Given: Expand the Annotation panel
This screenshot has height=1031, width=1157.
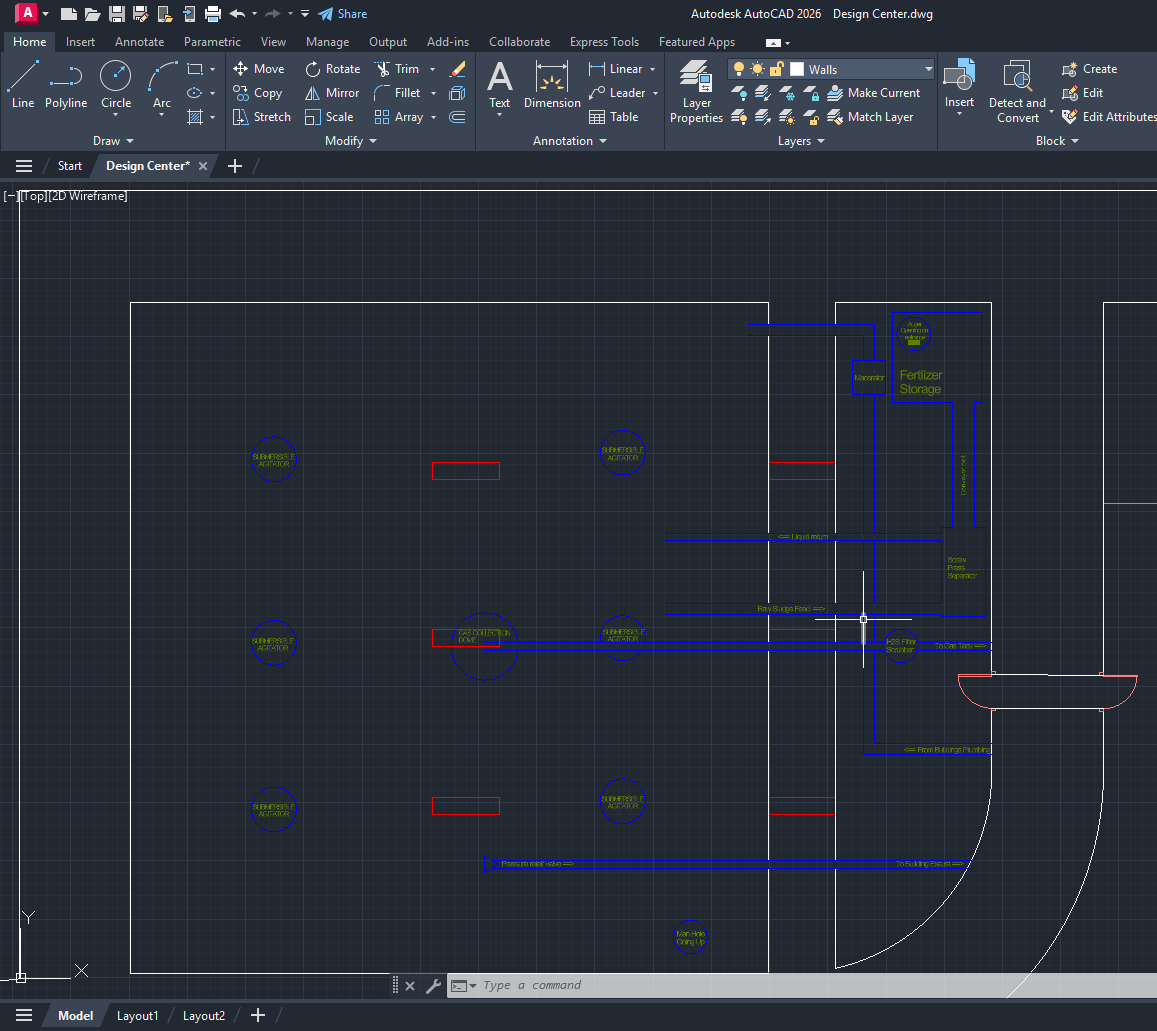Looking at the screenshot, I should pos(570,140).
